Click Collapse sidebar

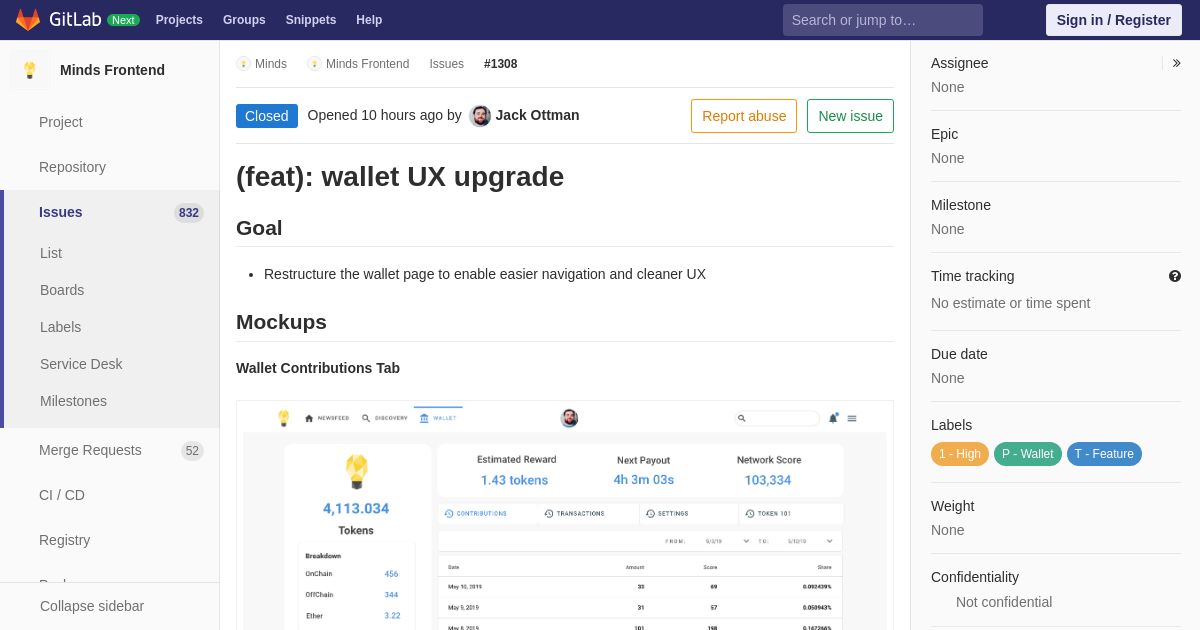click(x=92, y=606)
